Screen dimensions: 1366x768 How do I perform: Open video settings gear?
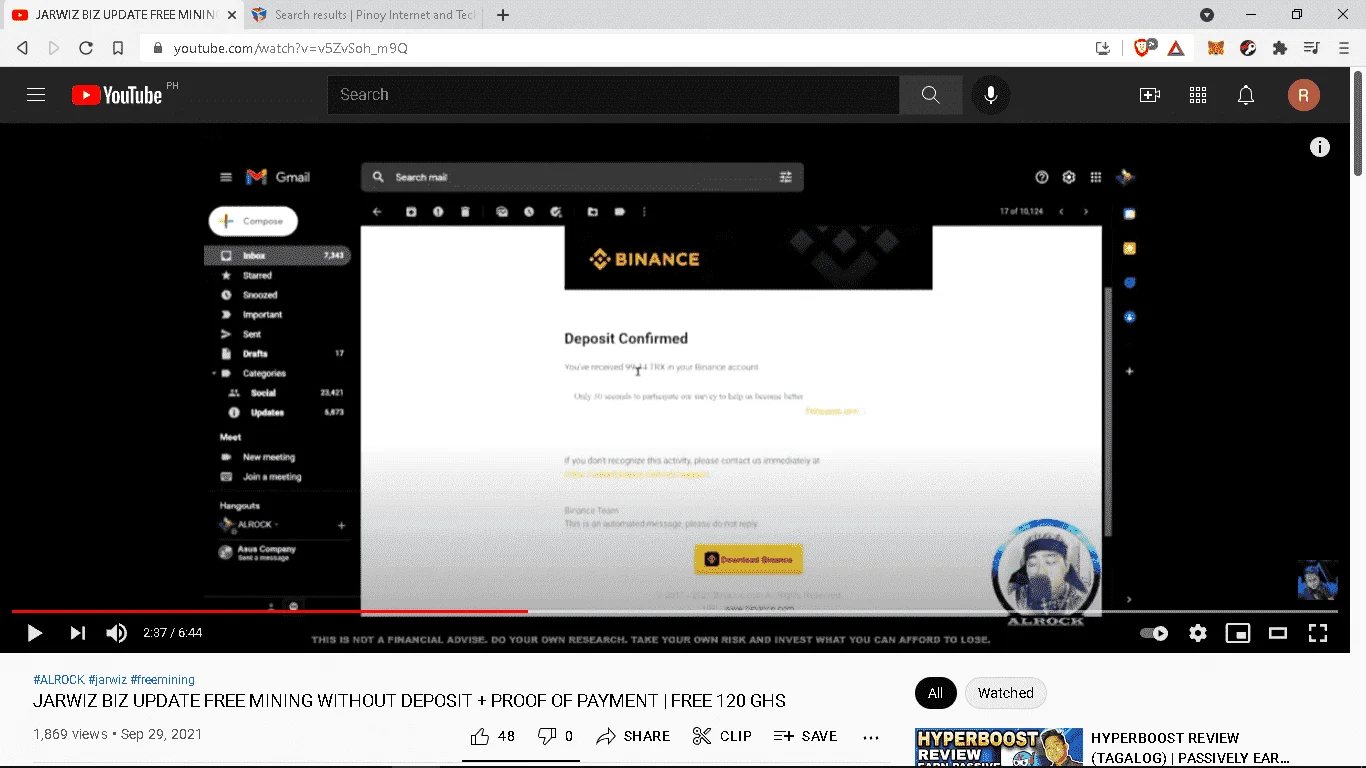tap(1197, 633)
